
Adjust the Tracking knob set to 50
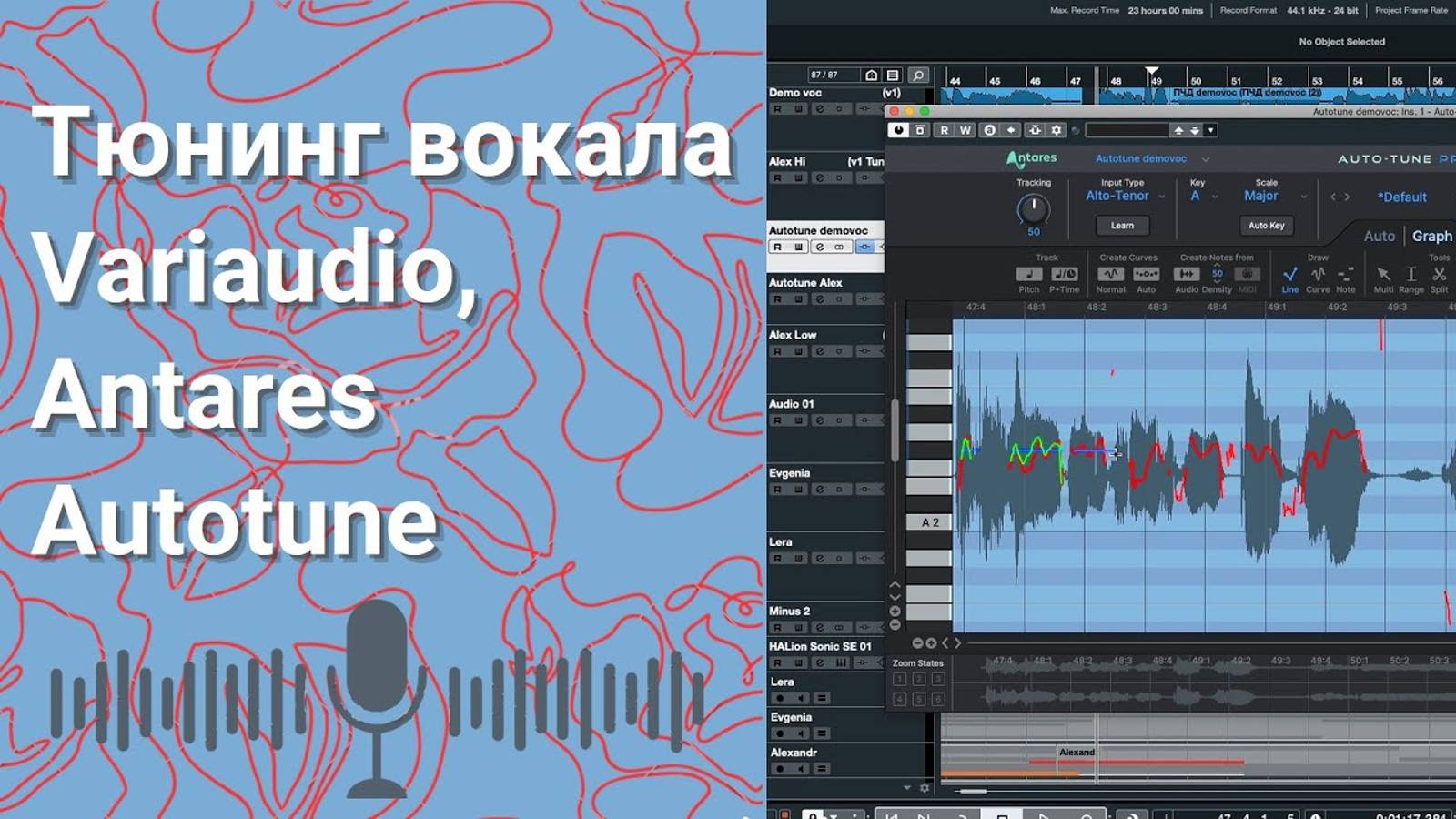(1034, 207)
